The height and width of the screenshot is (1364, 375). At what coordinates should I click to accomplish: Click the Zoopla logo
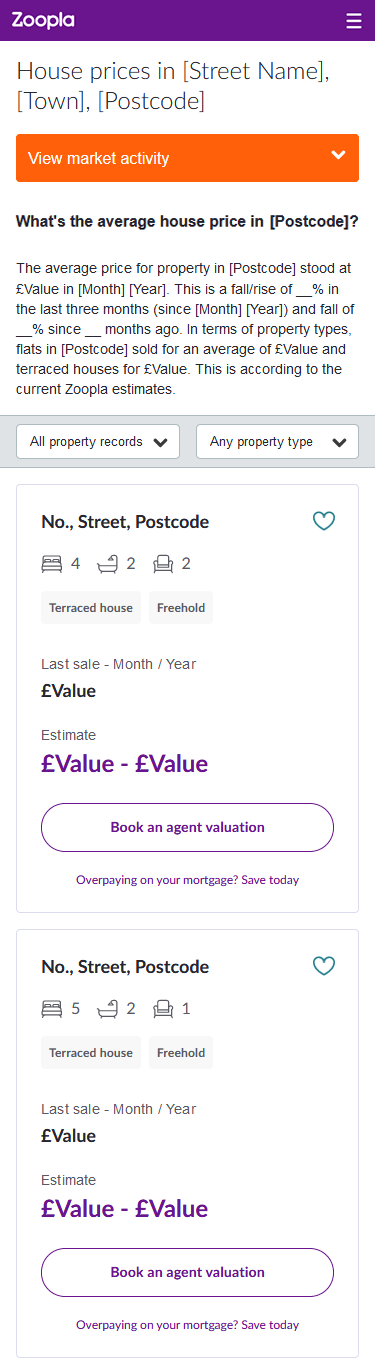coord(43,20)
